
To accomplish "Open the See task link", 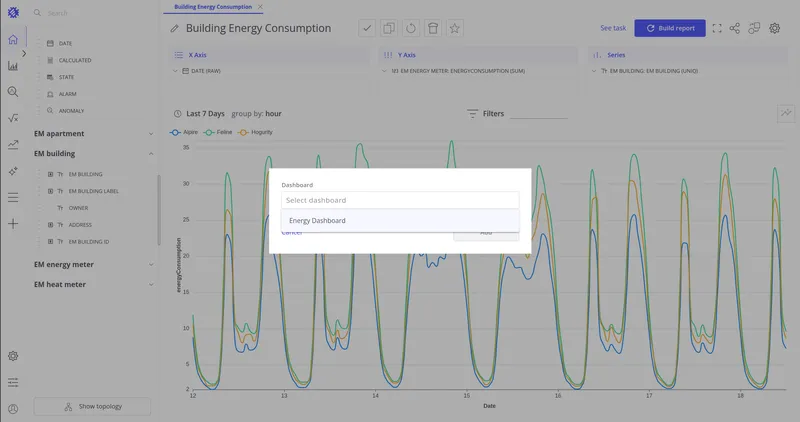I will point(613,28).
